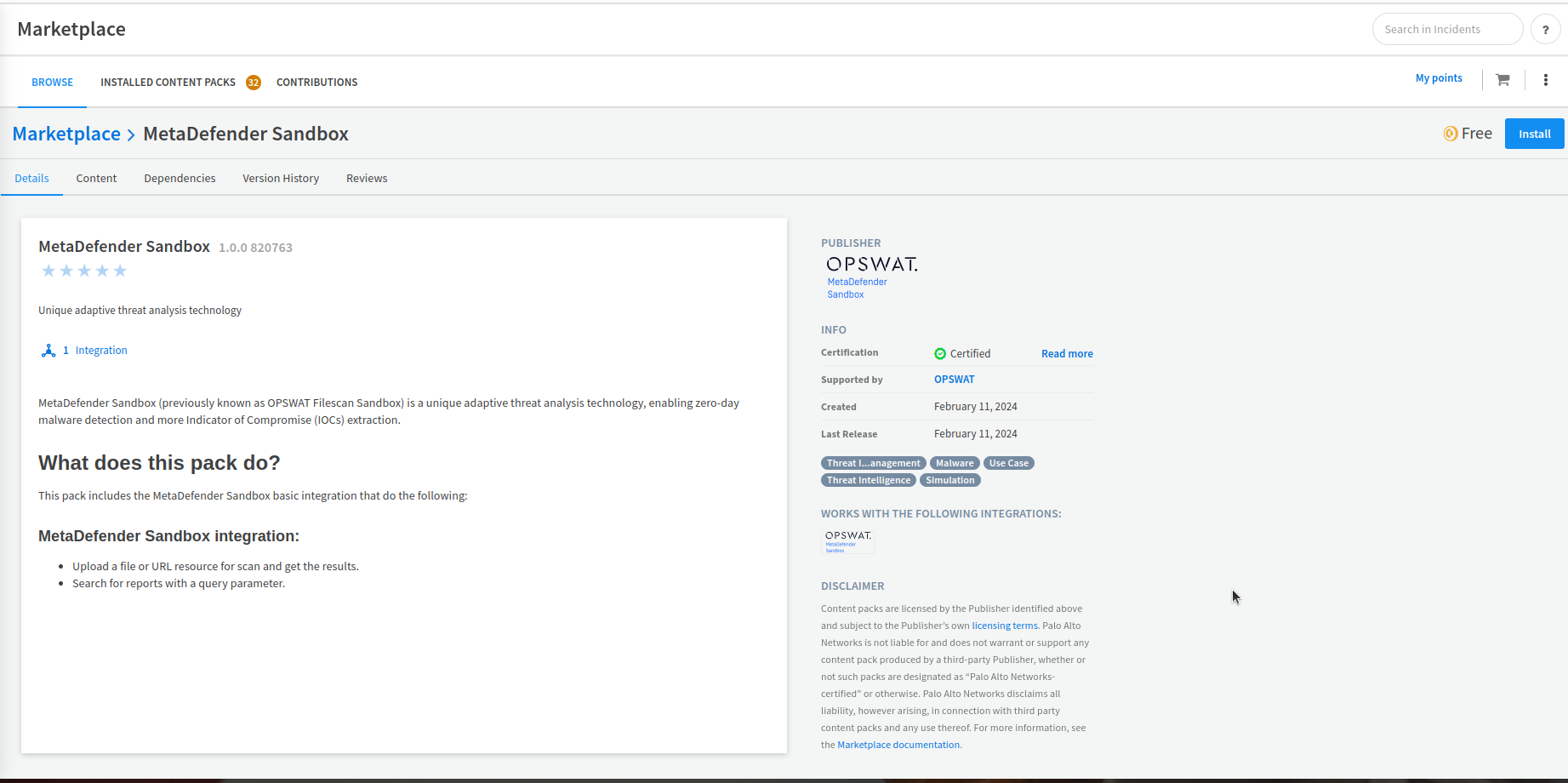Click the green Certified checkmark icon
Screen dimensions: 1568x783
[x=940, y=354]
